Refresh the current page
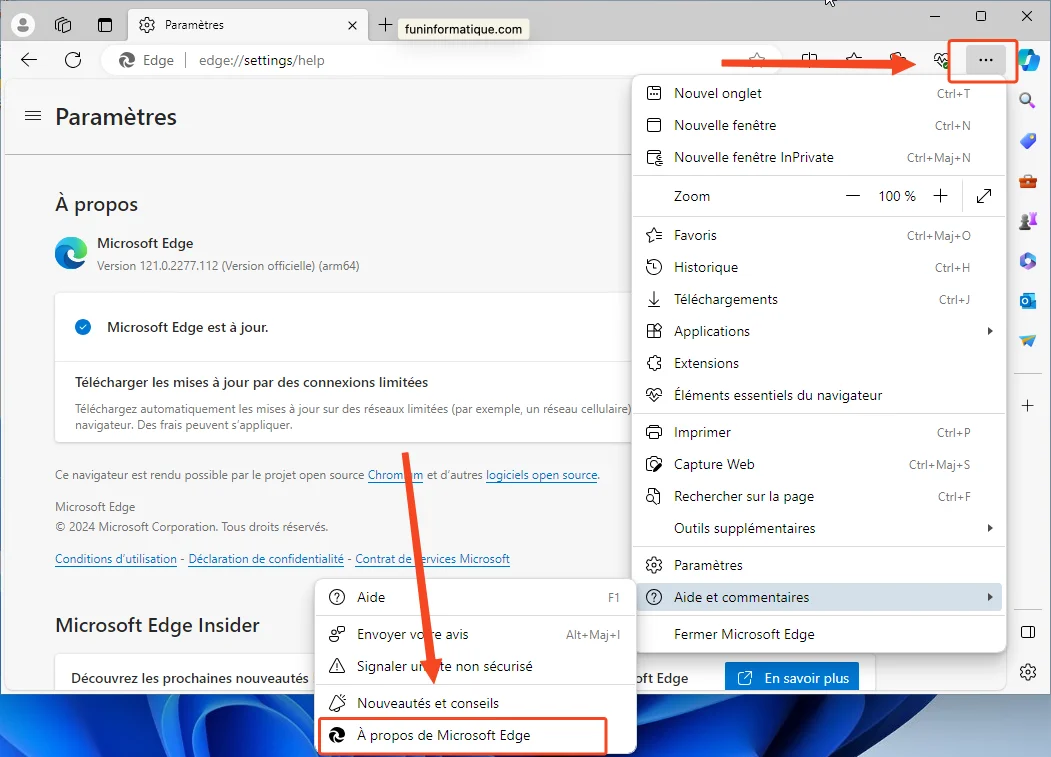Screen dimensions: 1051x757 (71, 59)
